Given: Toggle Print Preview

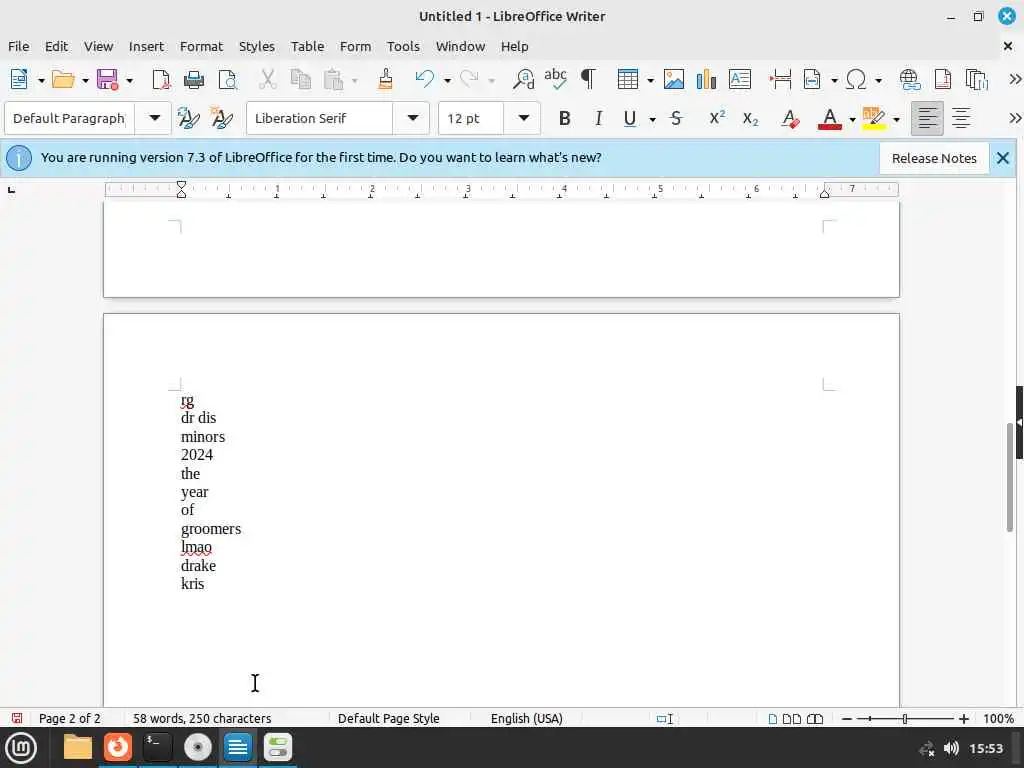Looking at the screenshot, I should [x=227, y=79].
